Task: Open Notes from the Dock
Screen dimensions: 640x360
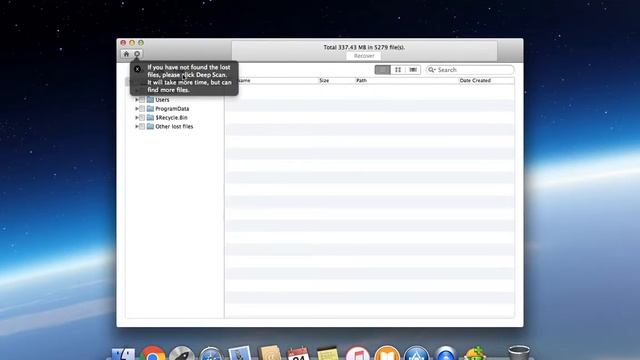Action: pos(328,354)
